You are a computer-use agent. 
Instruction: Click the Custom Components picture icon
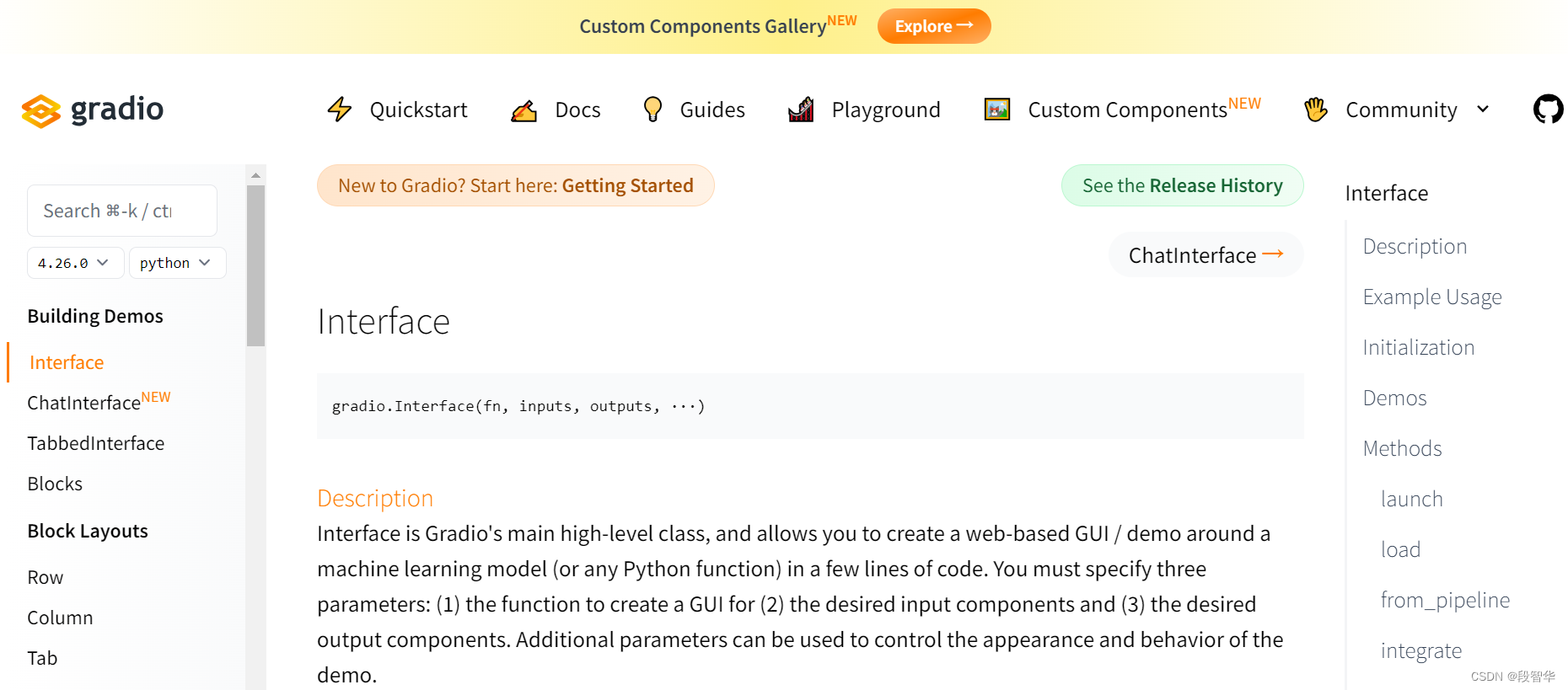tap(997, 110)
